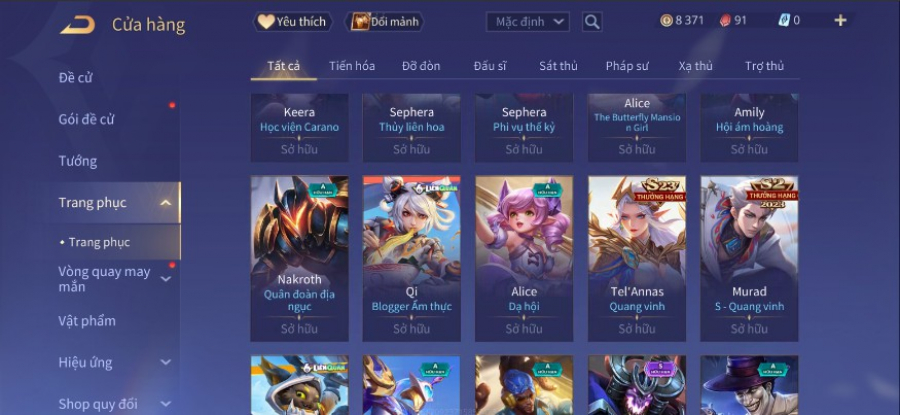Open Yêu thích favorites heart button
This screenshot has height=415, width=900.
[x=293, y=22]
